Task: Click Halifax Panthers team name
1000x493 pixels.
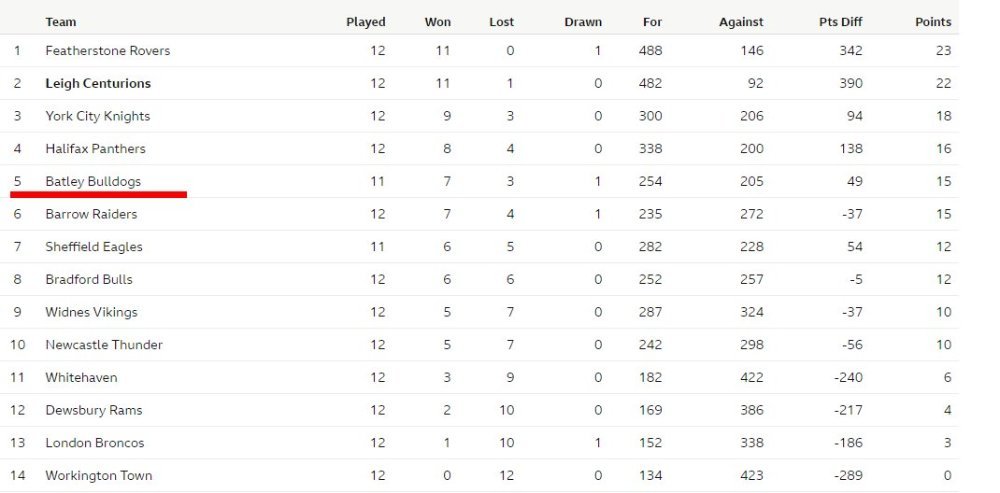Action: click(96, 149)
